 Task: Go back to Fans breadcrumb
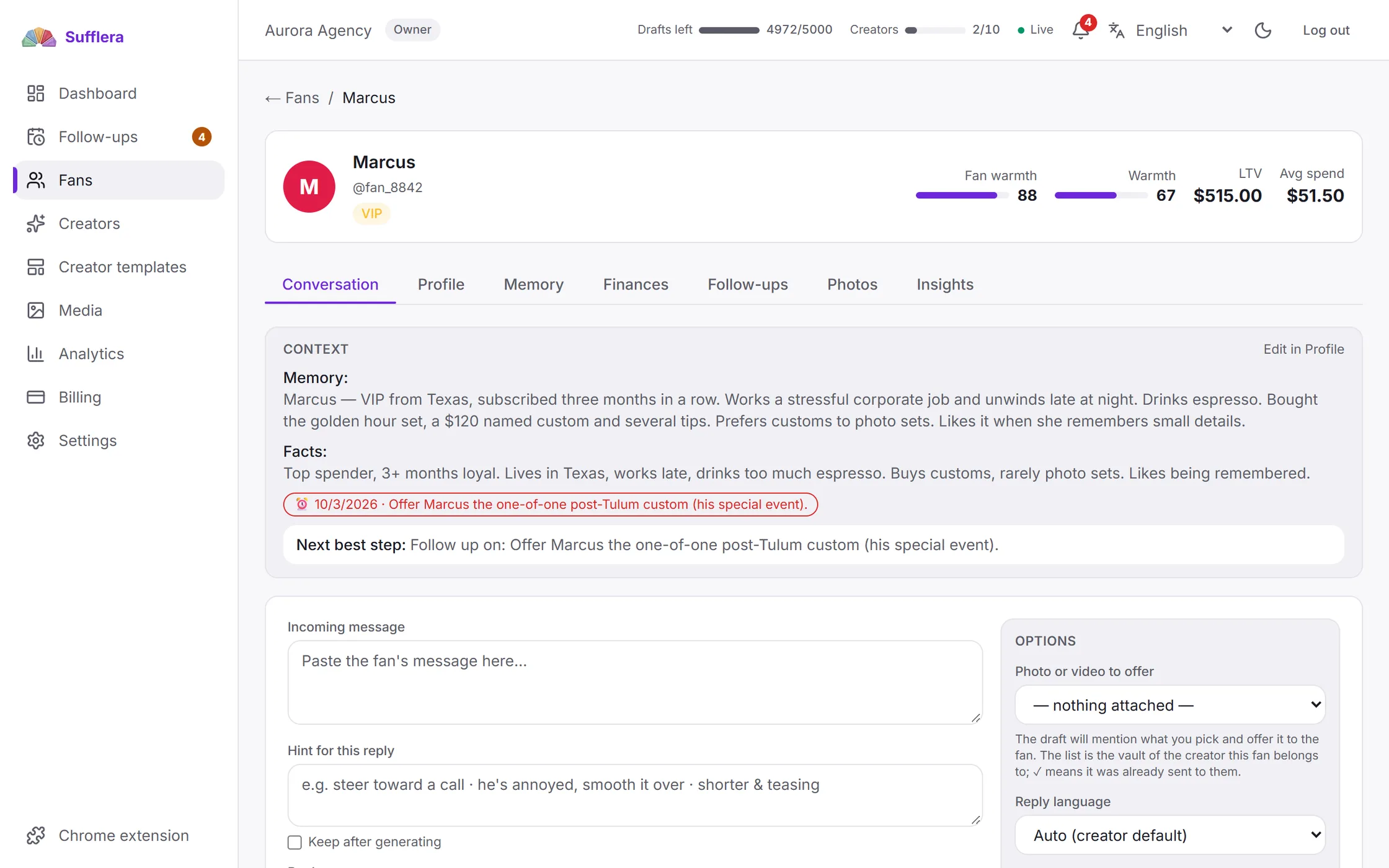point(292,98)
